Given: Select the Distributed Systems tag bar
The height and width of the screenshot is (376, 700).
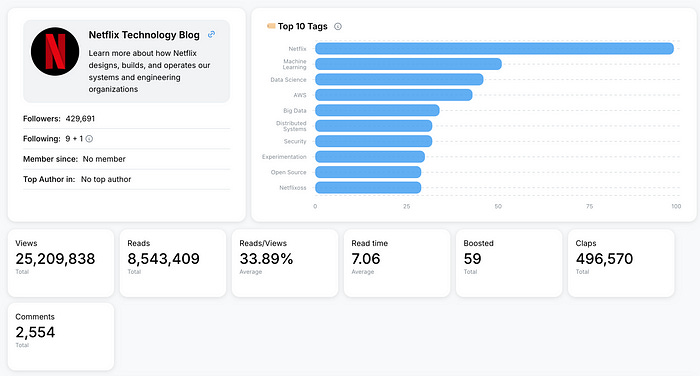Looking at the screenshot, I should tap(374, 126).
